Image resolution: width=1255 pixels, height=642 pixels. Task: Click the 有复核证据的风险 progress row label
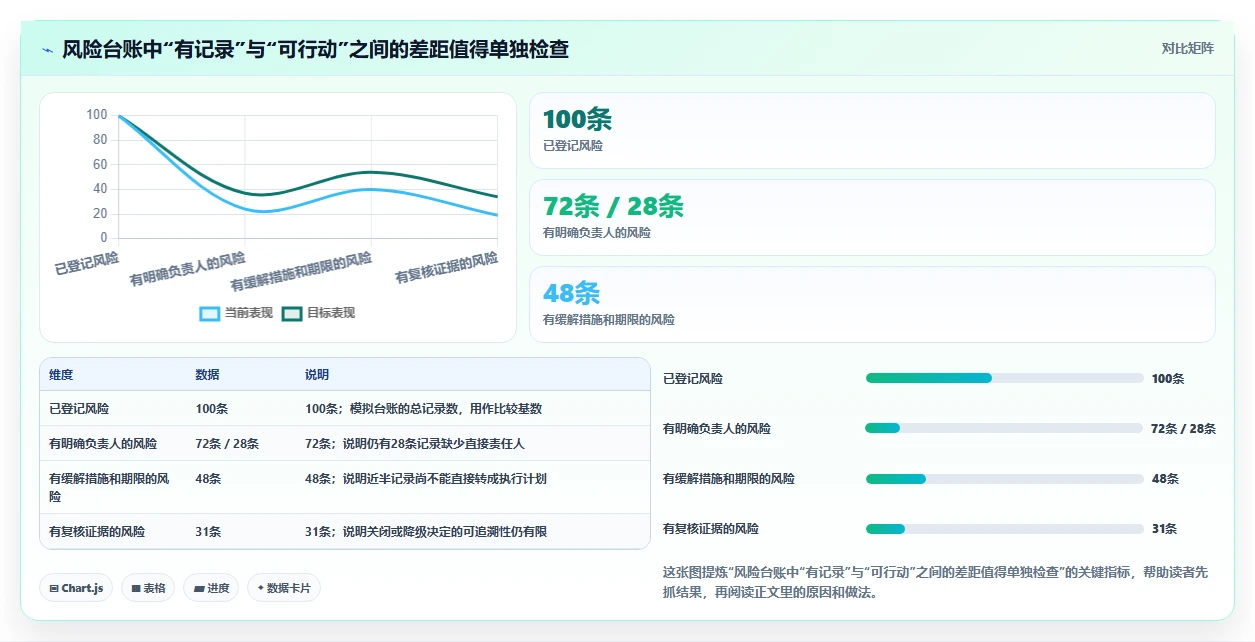point(711,529)
